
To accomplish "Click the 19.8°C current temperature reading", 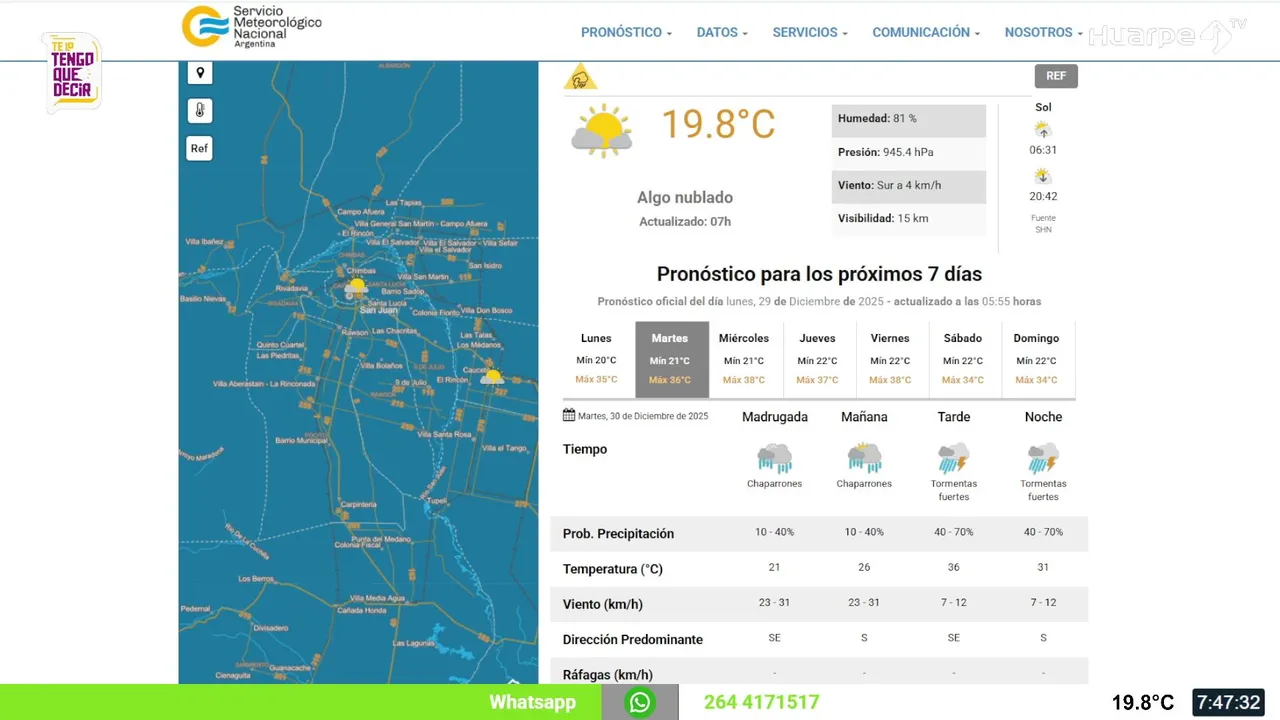I will click(x=718, y=125).
